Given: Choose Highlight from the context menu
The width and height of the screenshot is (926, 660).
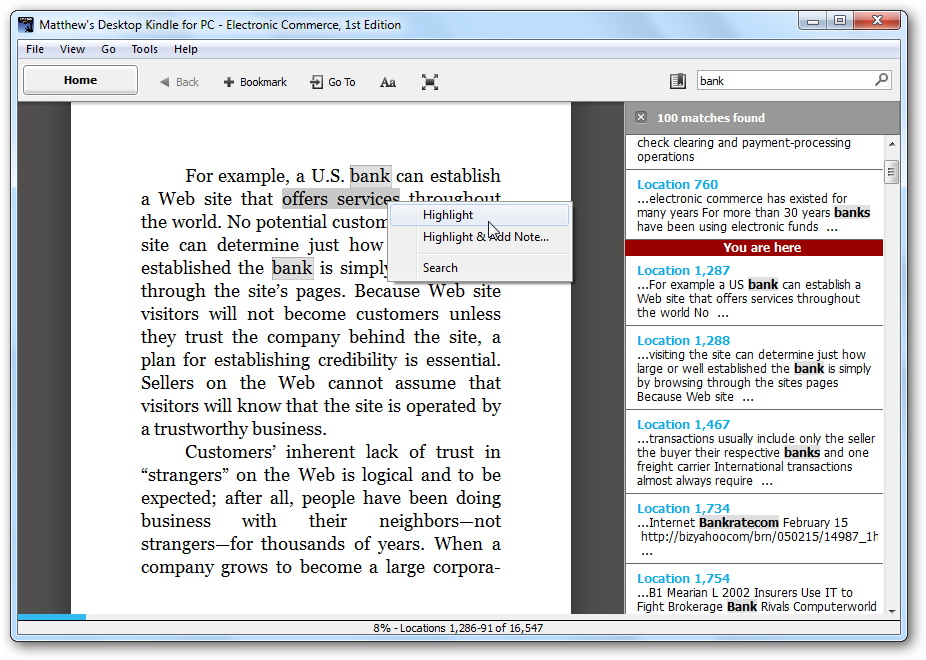Looking at the screenshot, I should click(x=480, y=215).
